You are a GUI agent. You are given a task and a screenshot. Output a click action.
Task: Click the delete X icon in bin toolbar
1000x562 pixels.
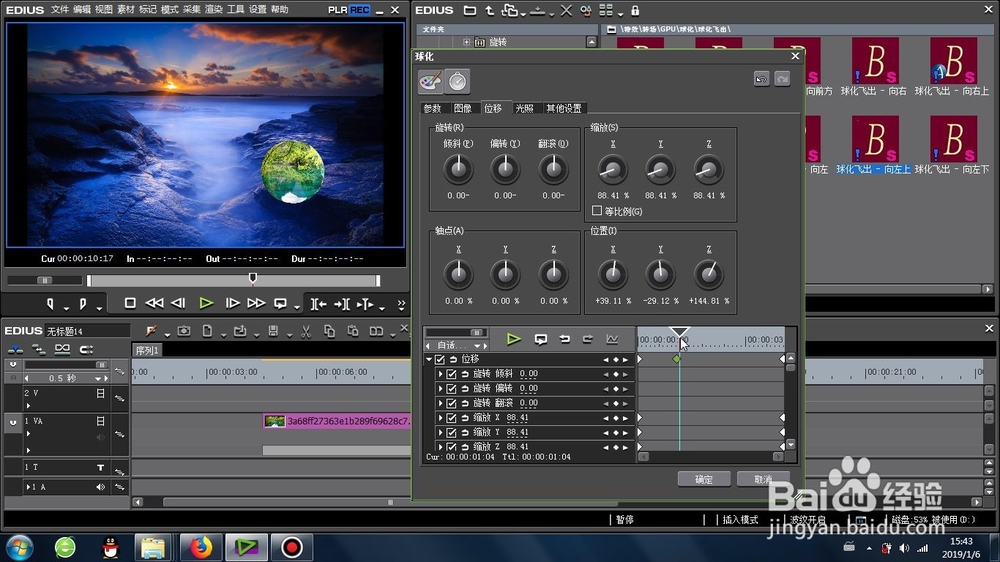(x=566, y=11)
